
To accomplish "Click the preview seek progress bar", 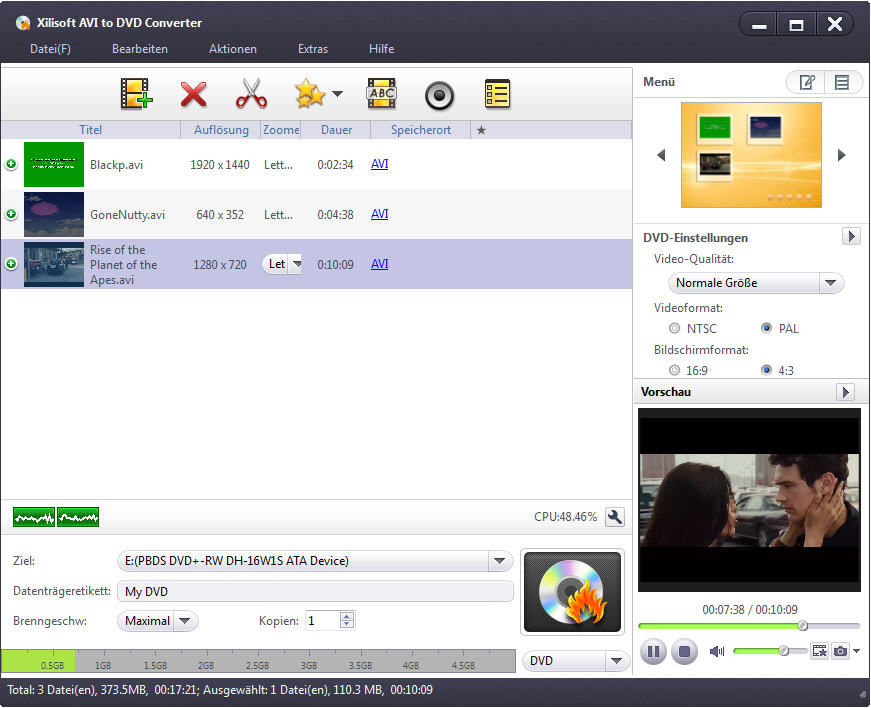I will click(749, 626).
